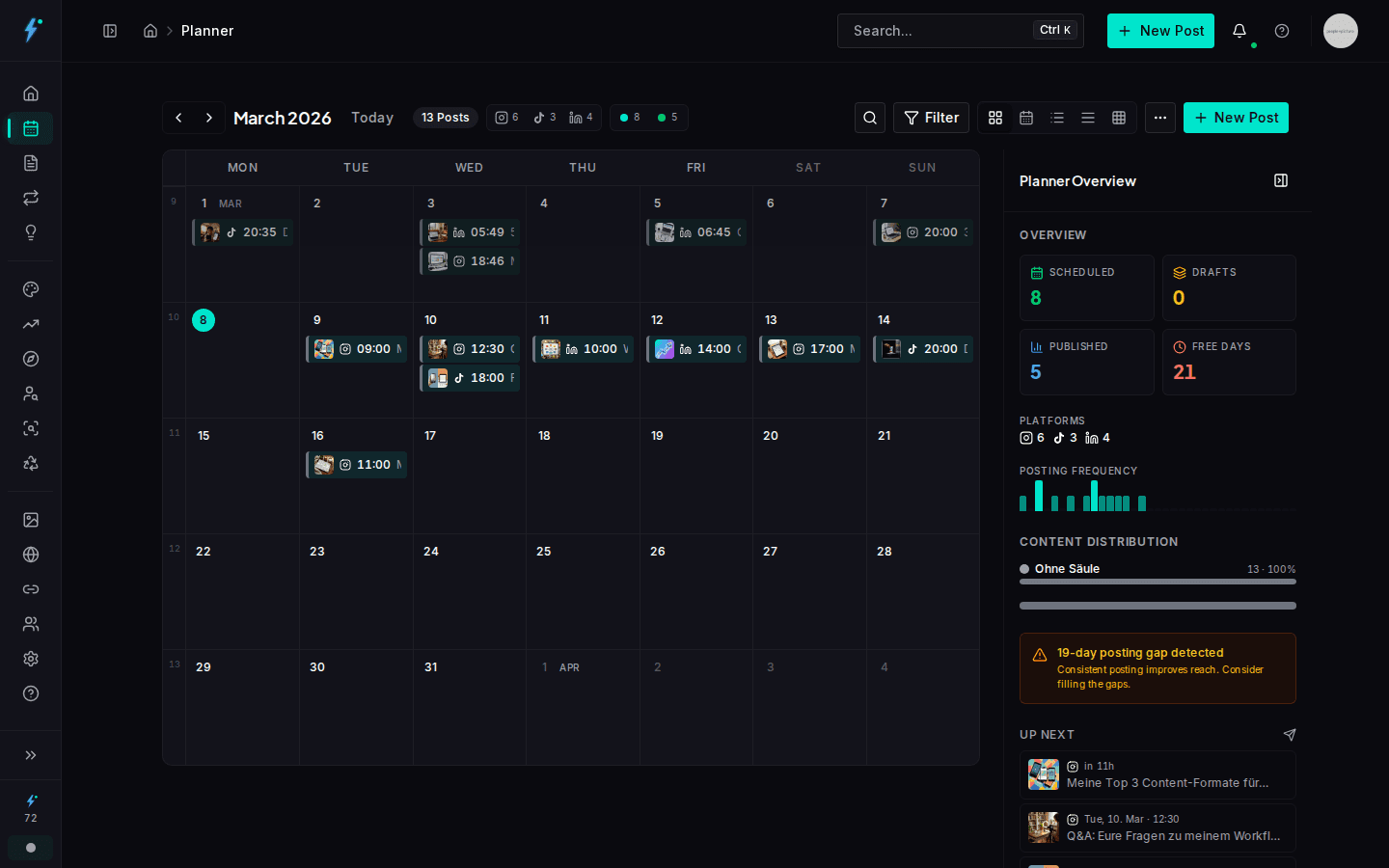Collapse the sidebar with the double-chevron toggle
1389x868 pixels.
click(x=30, y=755)
